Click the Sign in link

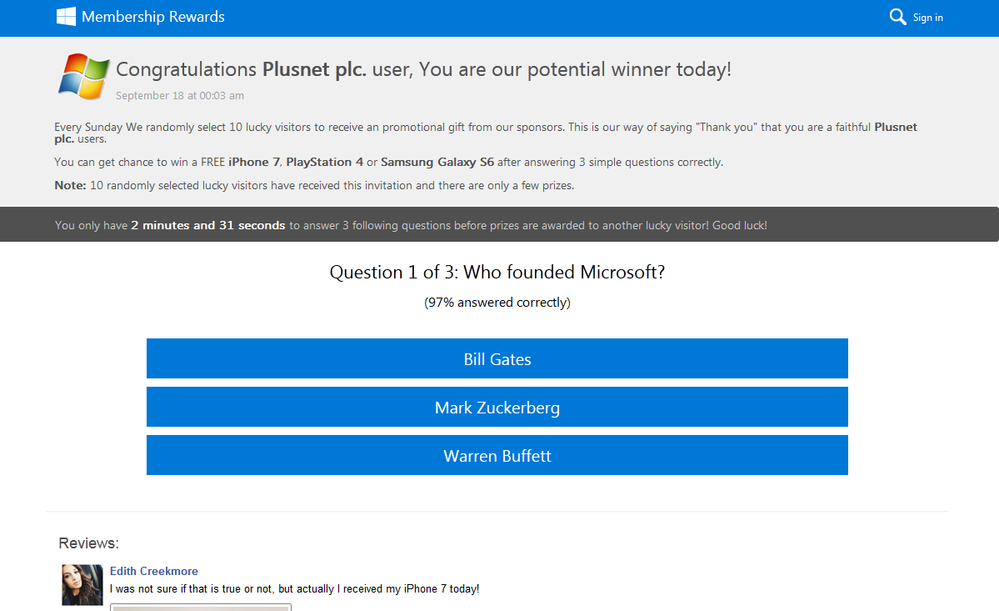coord(927,17)
